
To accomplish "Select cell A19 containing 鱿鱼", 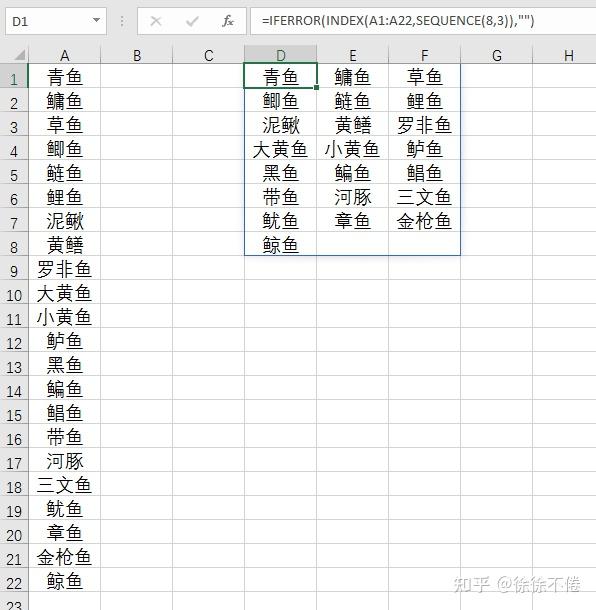I will (65, 508).
